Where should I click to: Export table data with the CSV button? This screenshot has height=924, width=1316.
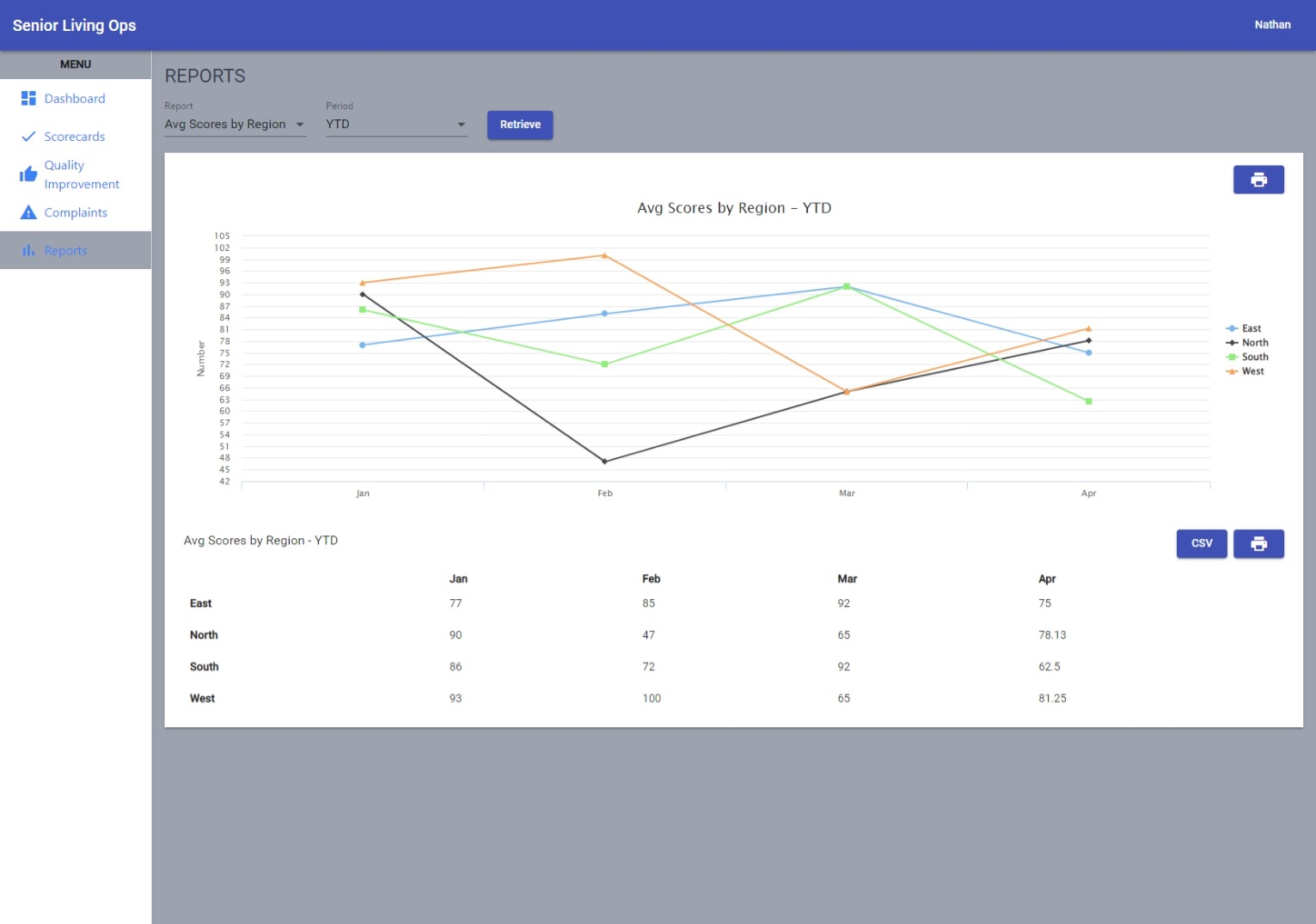(1201, 544)
